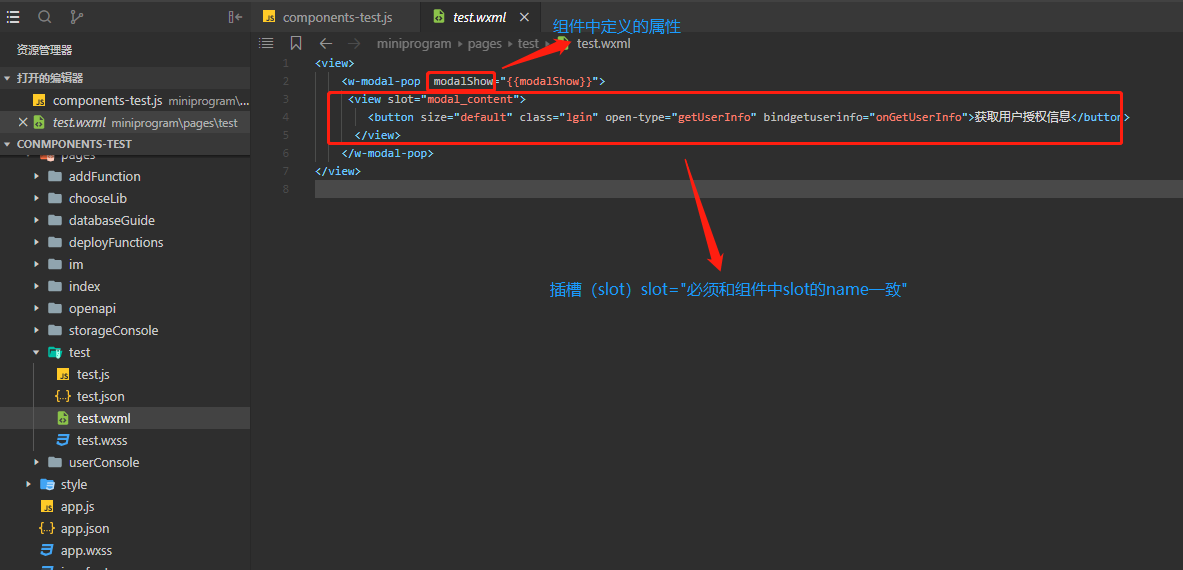This screenshot has height=570, width=1183.
Task: Expand the userConsole folder arrow
Action: coord(36,462)
